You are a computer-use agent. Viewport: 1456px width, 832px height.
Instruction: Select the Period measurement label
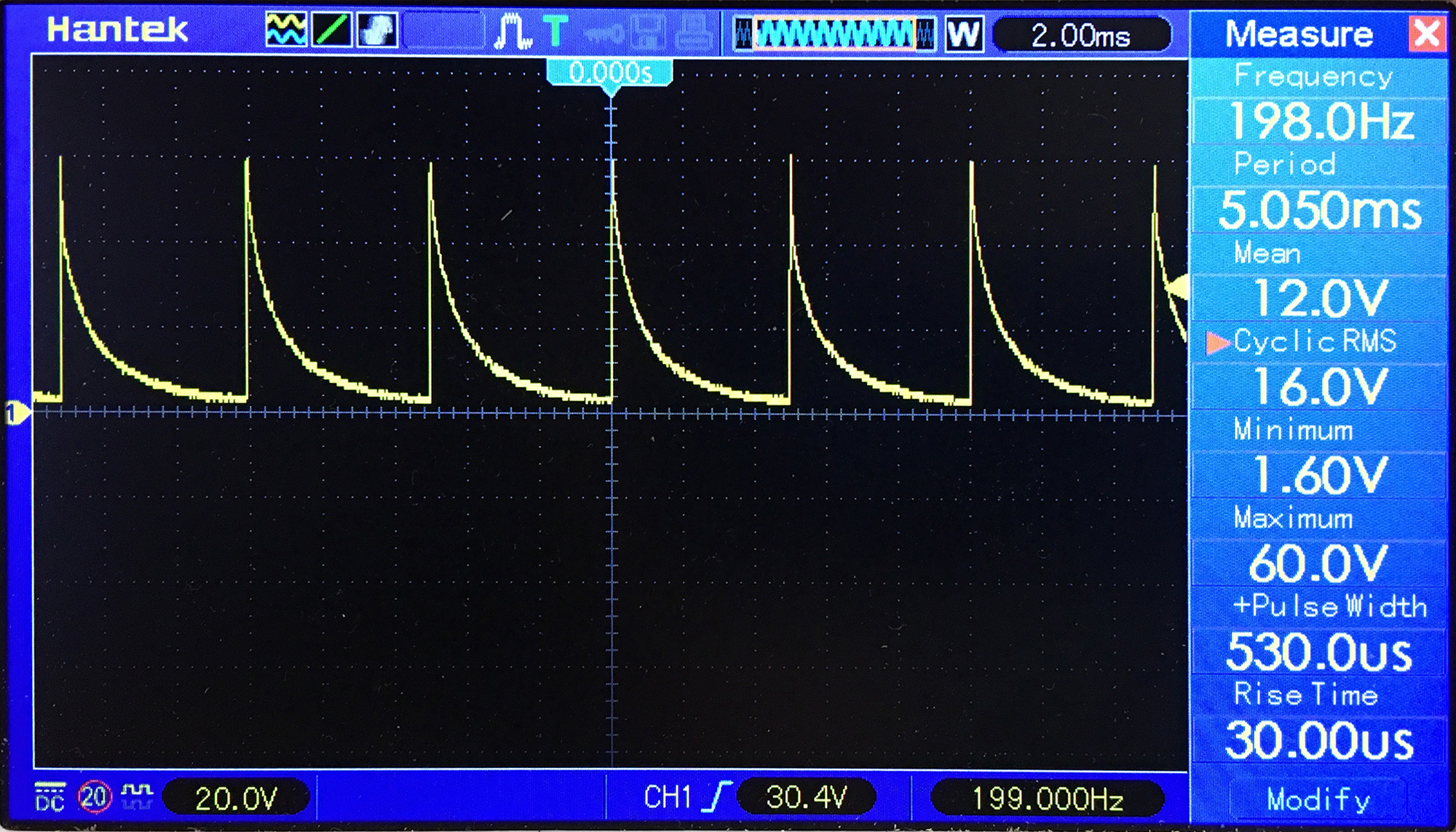click(1285, 164)
